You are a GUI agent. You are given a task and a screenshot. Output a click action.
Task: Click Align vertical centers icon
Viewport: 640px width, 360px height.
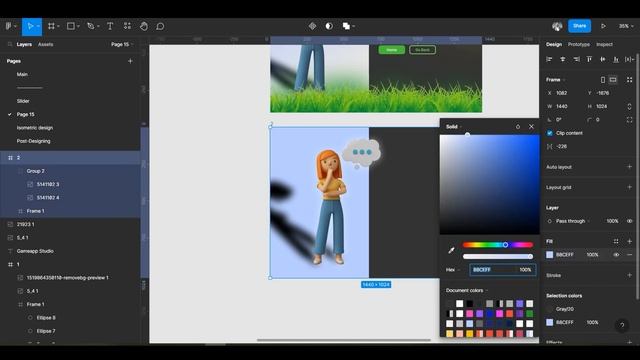tap(603, 60)
